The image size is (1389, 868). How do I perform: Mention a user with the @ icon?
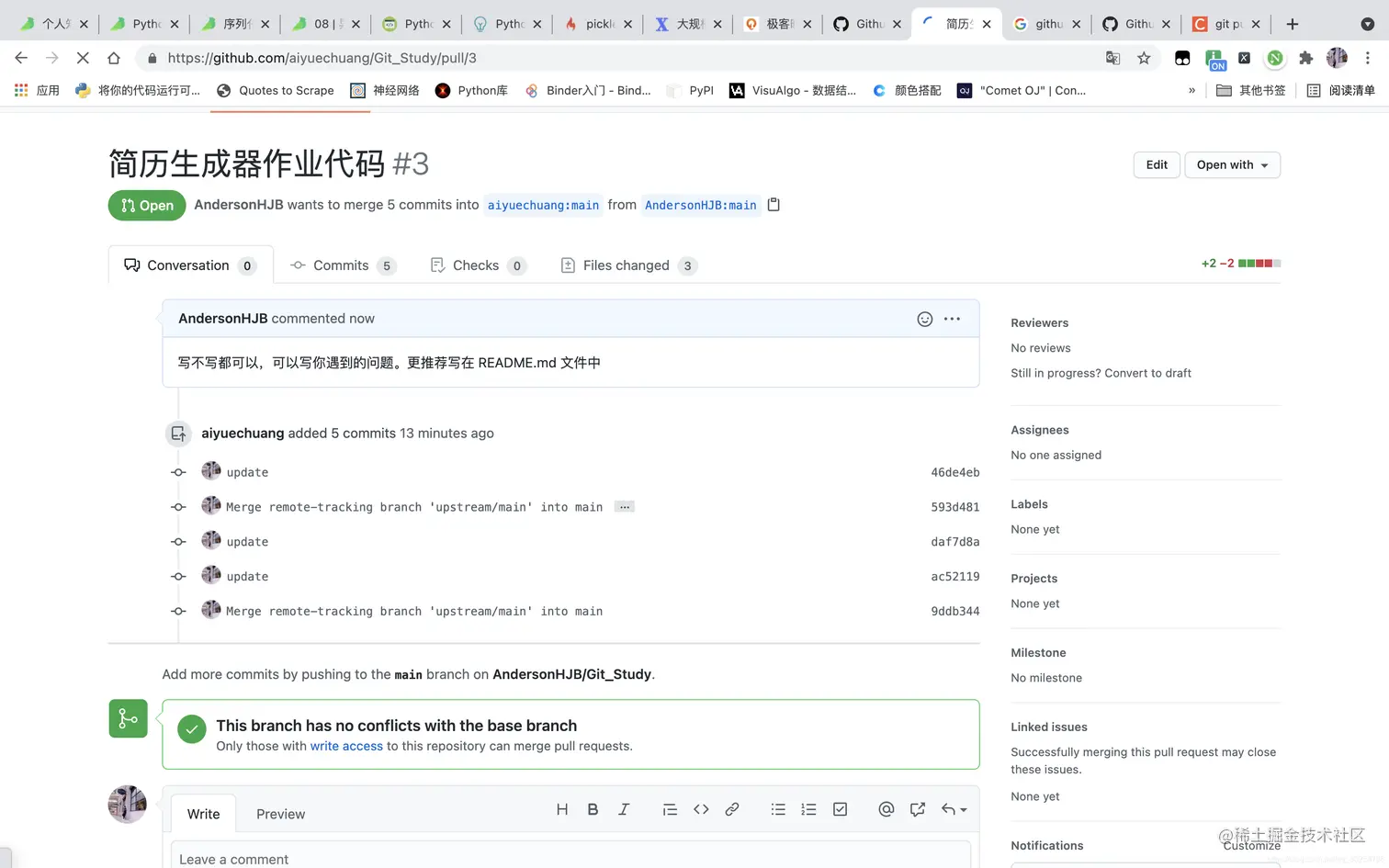[886, 809]
